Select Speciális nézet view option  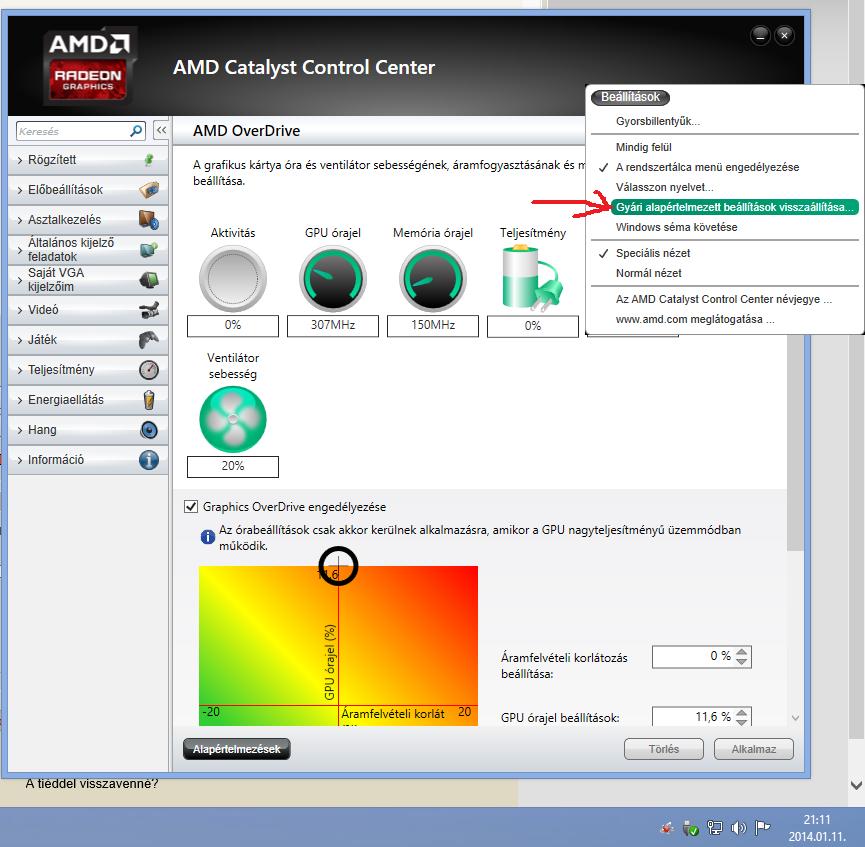pos(653,253)
